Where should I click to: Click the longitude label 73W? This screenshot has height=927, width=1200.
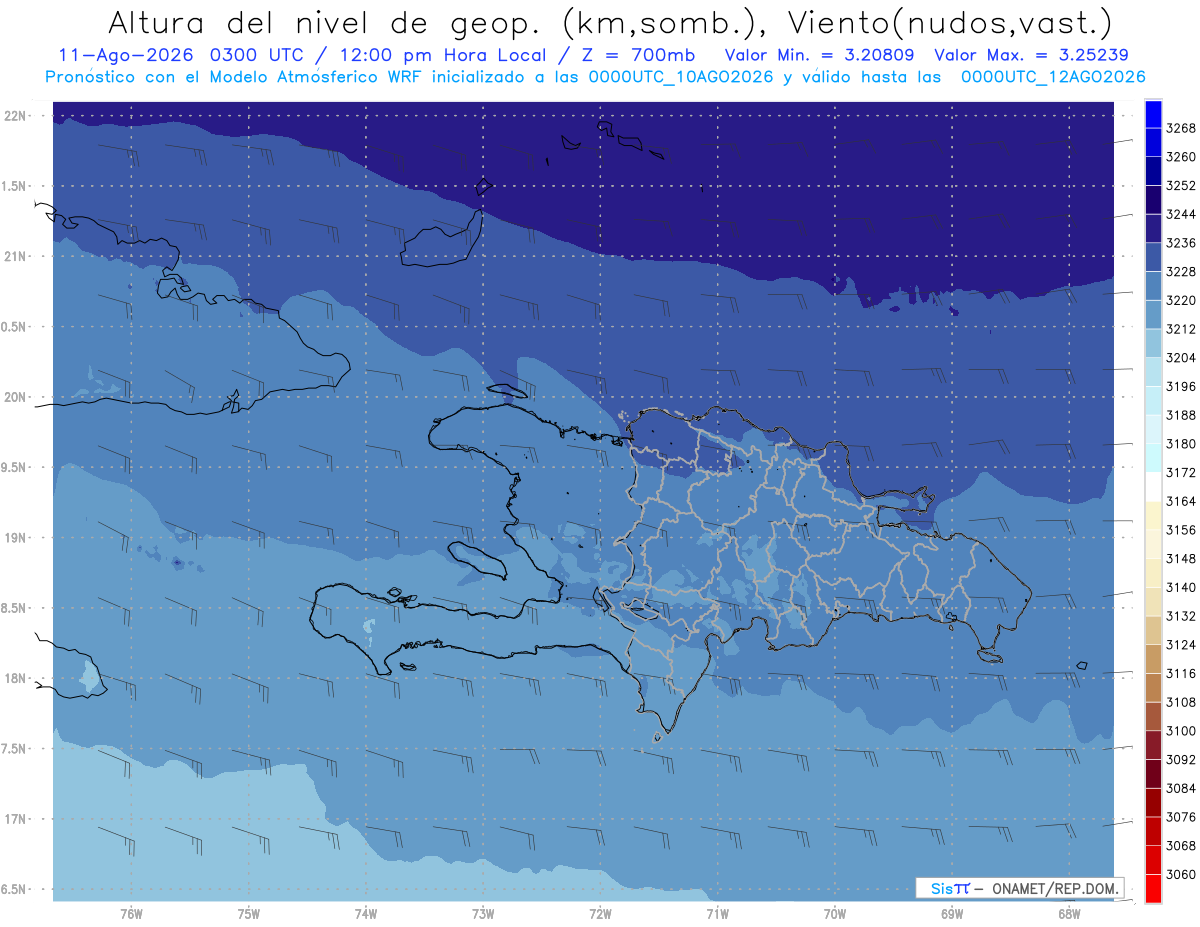point(483,913)
